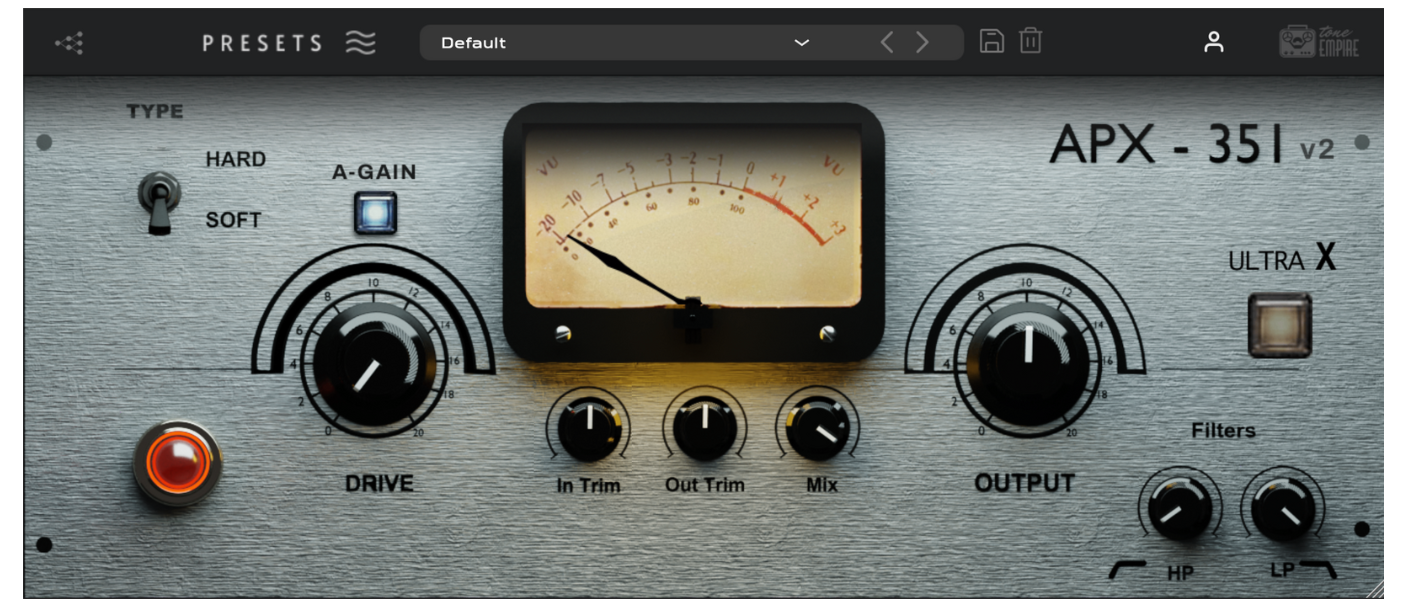The height and width of the screenshot is (607, 1412).
Task: Toggle the red power bypass button
Action: click(178, 464)
